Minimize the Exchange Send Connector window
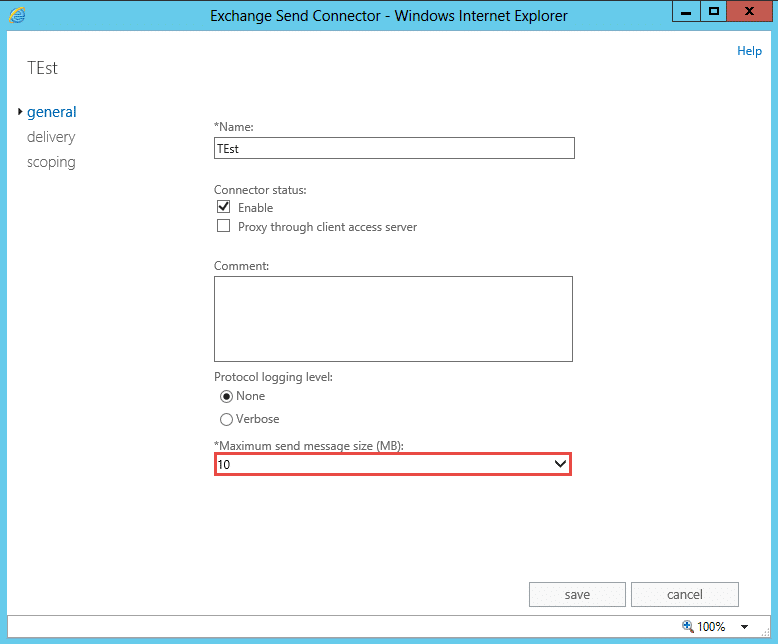778x644 pixels. point(686,11)
